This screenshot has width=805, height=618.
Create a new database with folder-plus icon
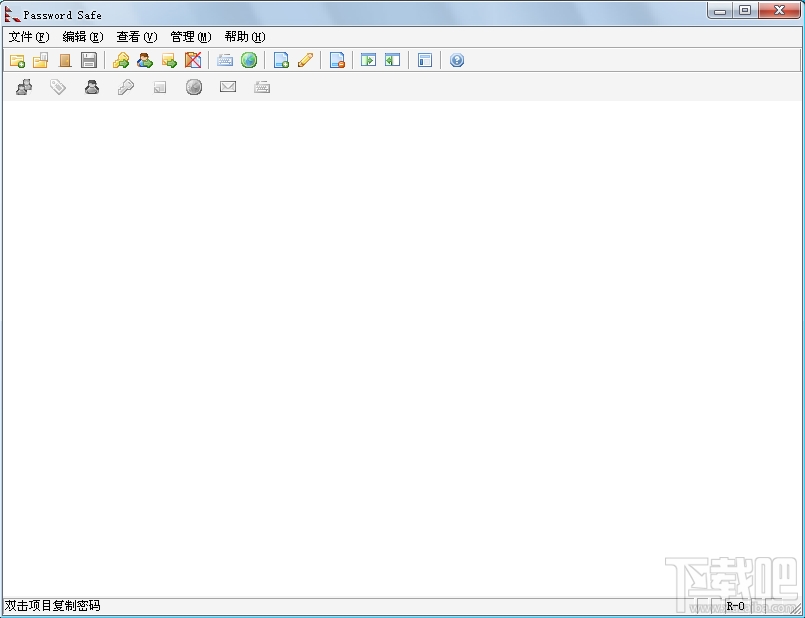[x=17, y=61]
